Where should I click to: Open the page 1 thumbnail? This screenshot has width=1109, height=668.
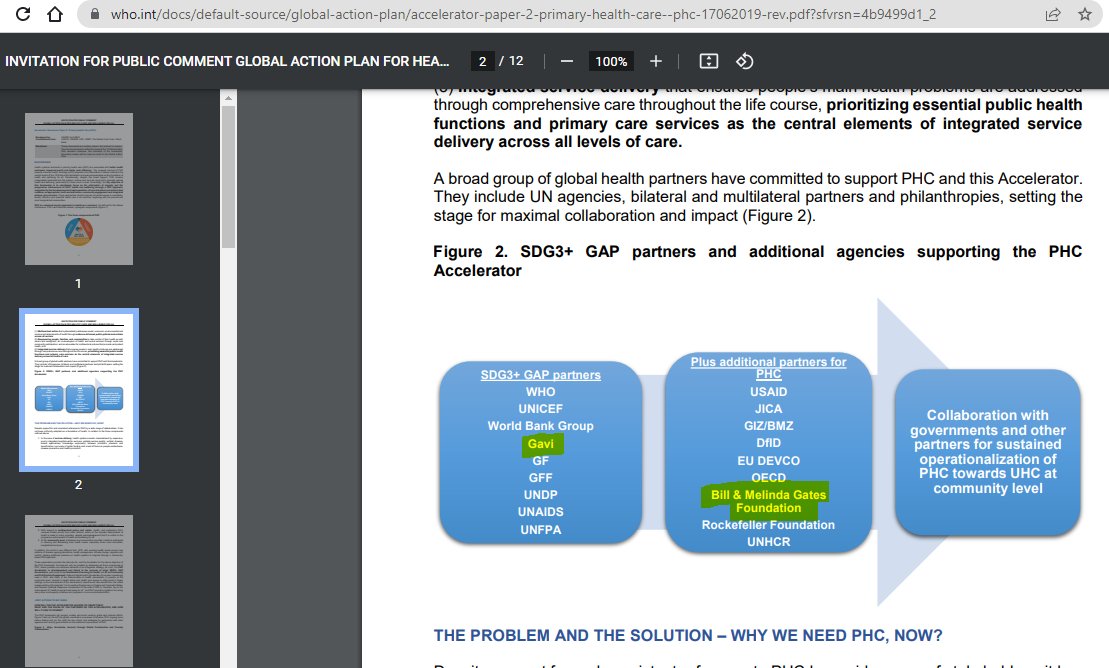click(x=79, y=189)
